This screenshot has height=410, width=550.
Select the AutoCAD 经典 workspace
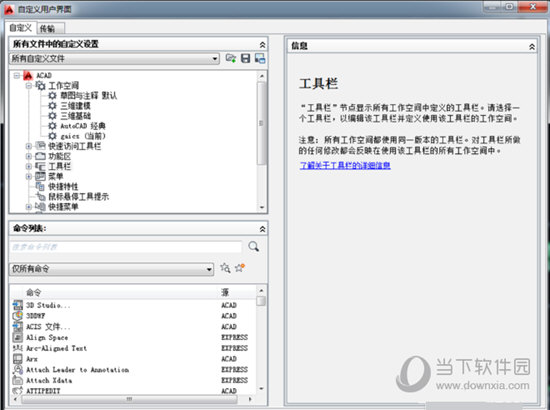coord(82,126)
